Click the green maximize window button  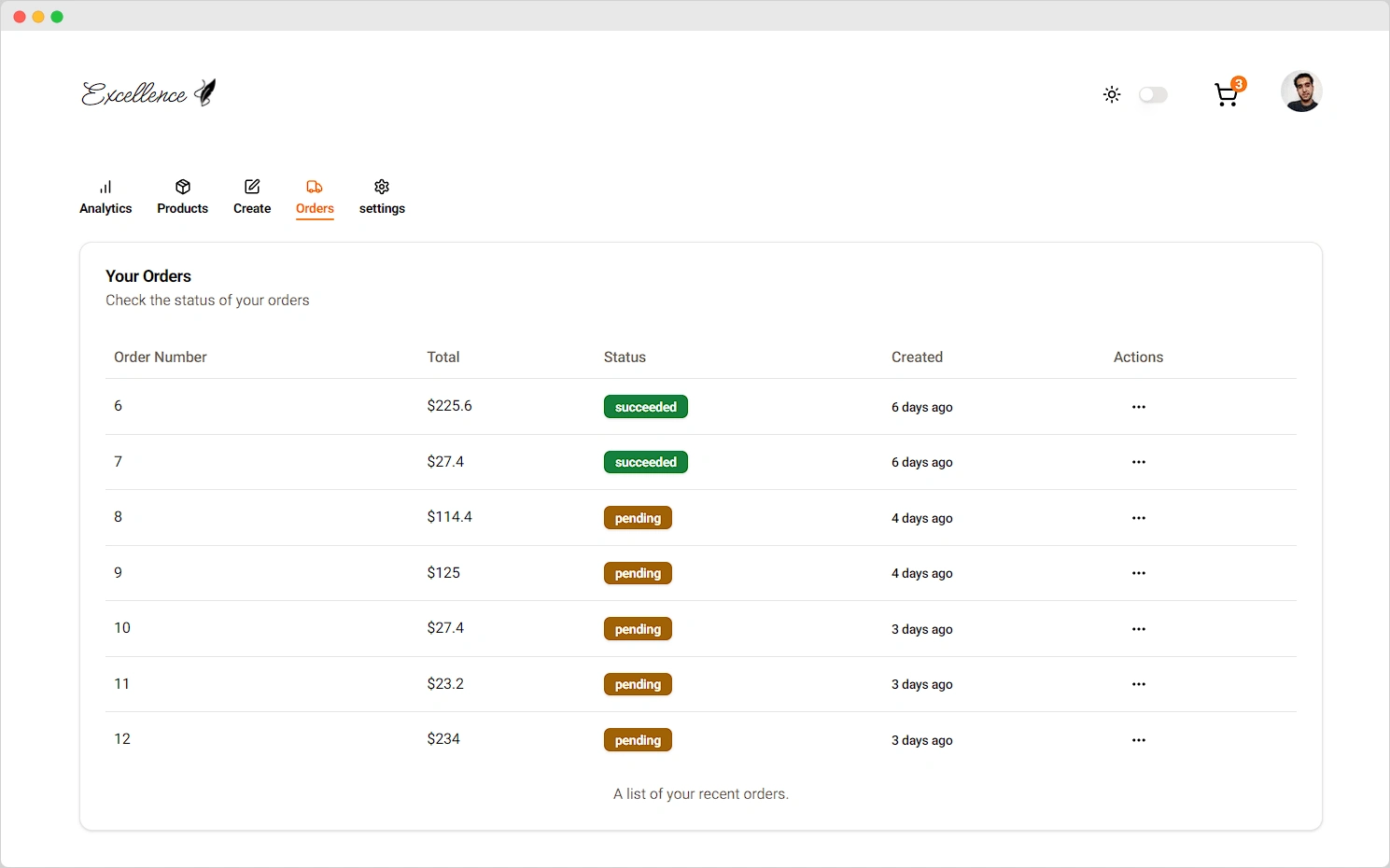pyautogui.click(x=57, y=17)
